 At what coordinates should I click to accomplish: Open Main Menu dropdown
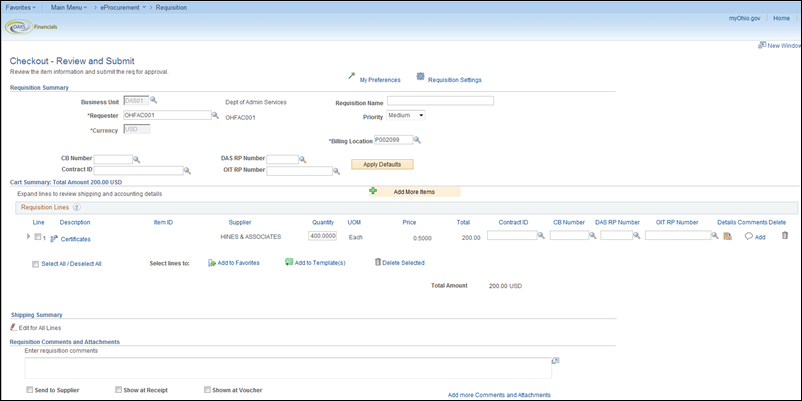[x=69, y=8]
